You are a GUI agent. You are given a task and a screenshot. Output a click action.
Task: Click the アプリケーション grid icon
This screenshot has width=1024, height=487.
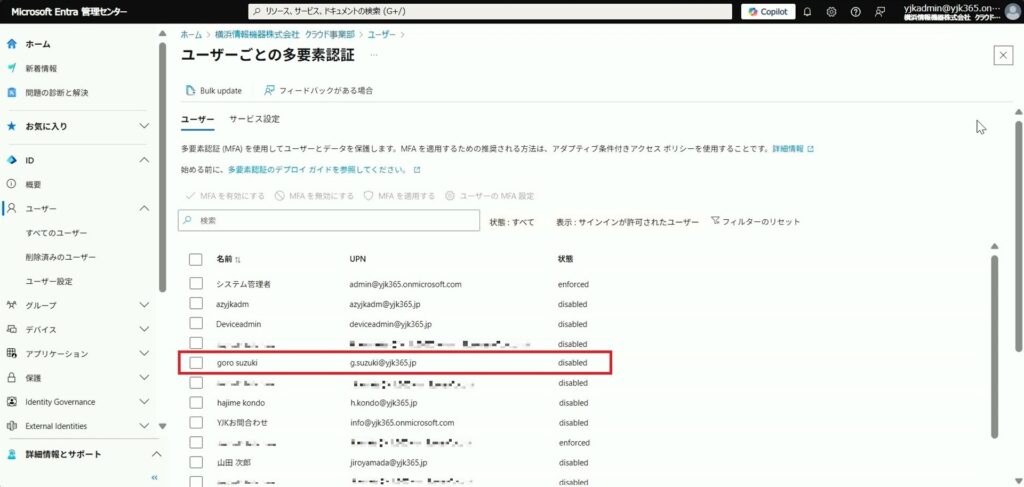11,353
